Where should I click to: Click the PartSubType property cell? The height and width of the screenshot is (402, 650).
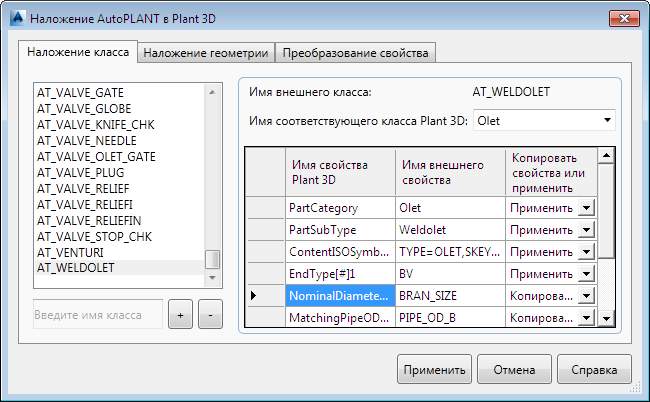pyautogui.click(x=340, y=230)
